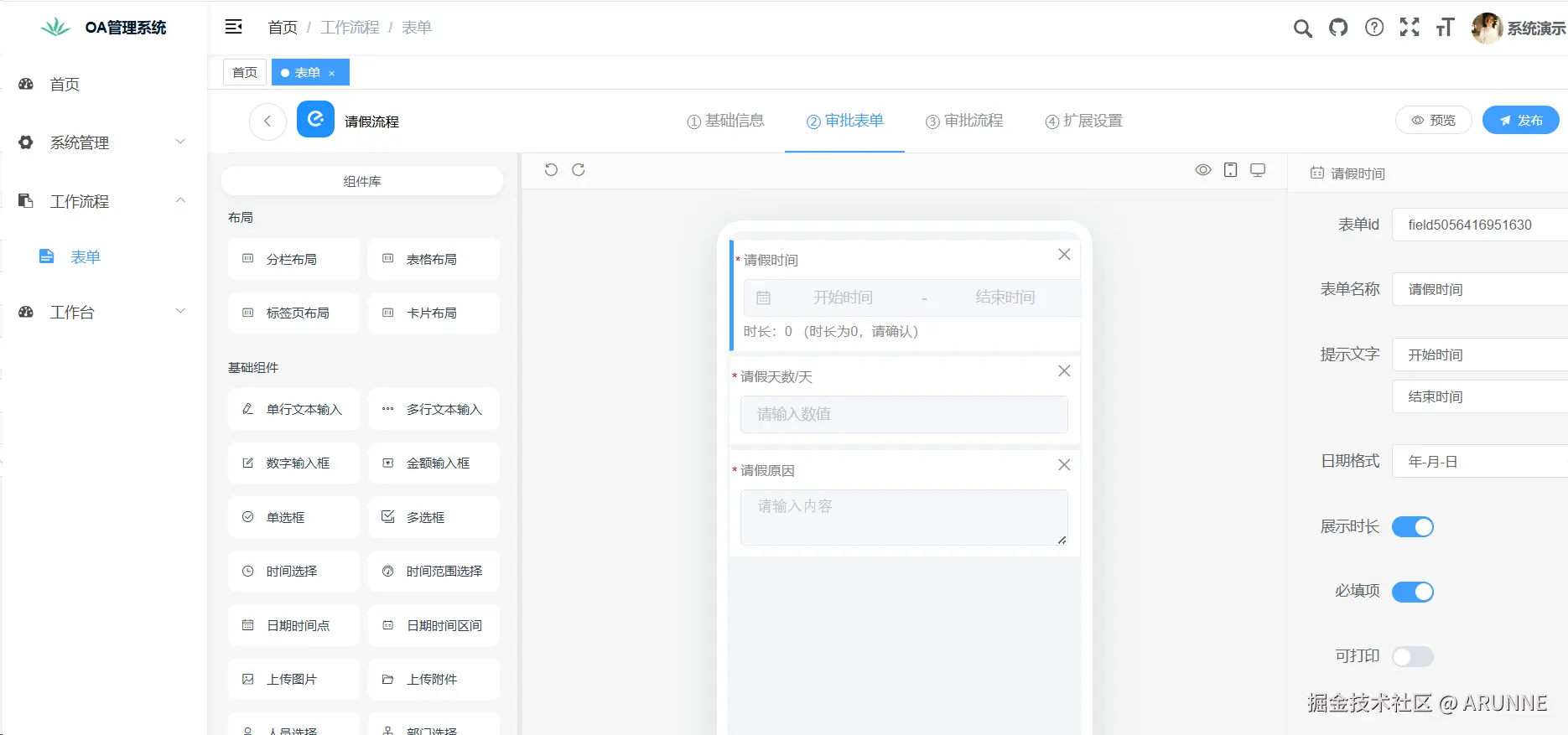Click the back arrow circle button

click(267, 121)
